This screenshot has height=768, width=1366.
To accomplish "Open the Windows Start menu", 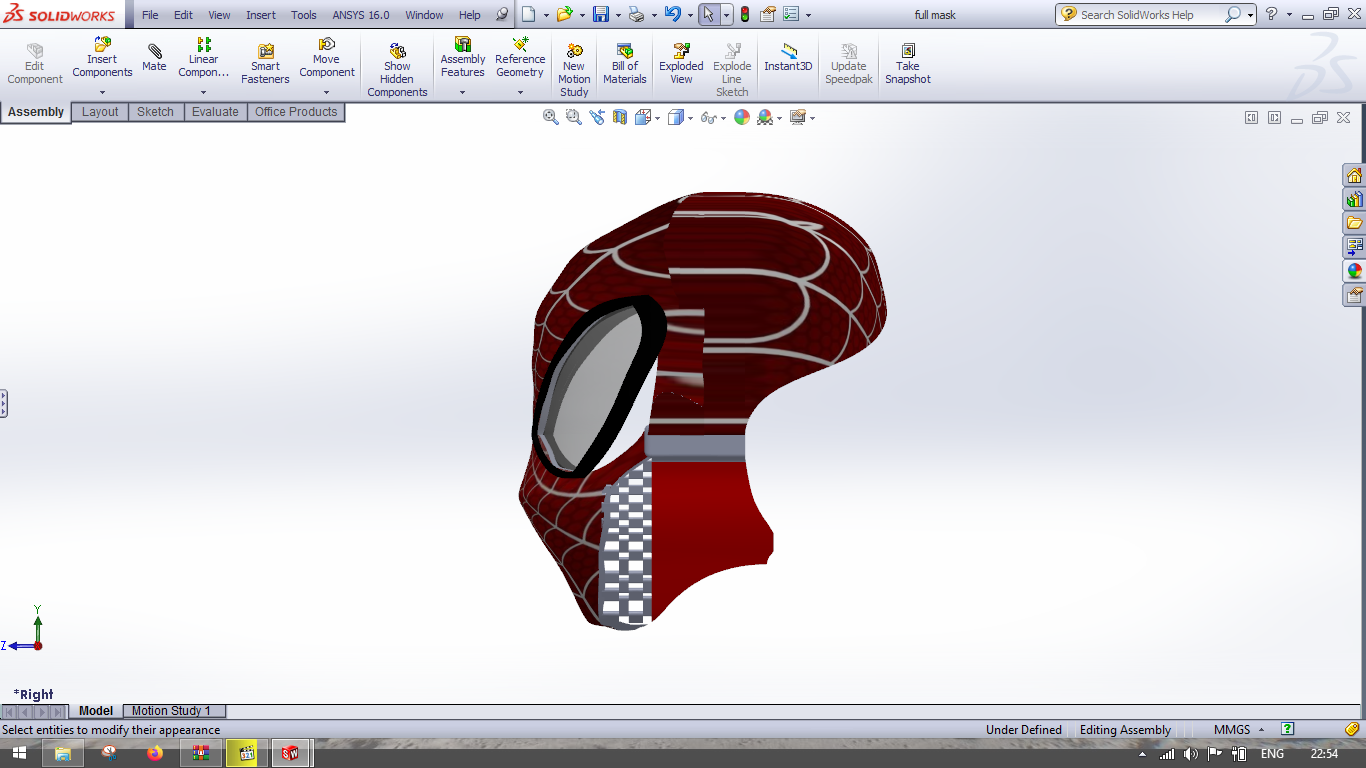I will point(18,753).
